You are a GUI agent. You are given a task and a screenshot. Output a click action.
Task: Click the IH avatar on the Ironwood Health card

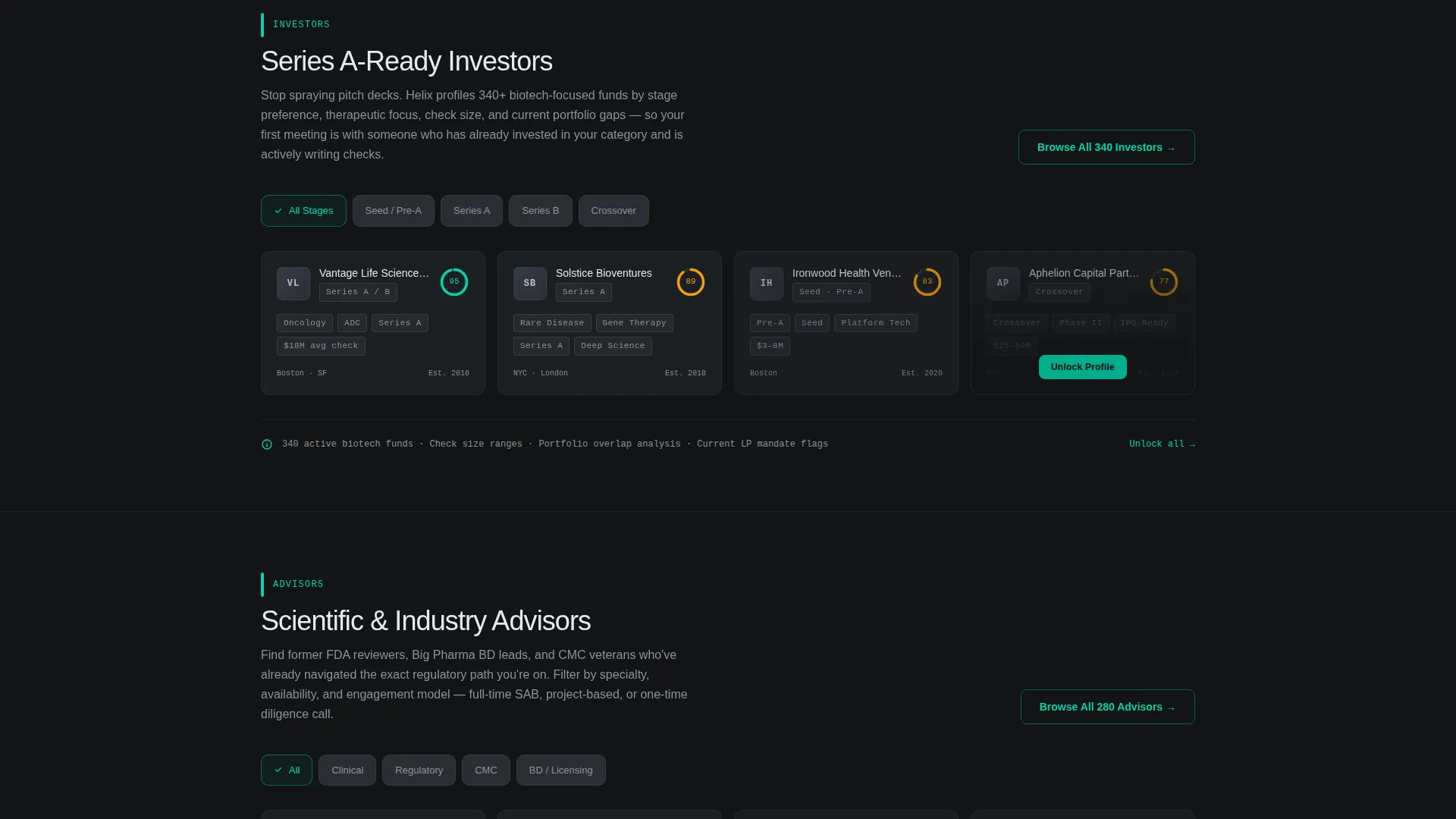pyautogui.click(x=766, y=283)
